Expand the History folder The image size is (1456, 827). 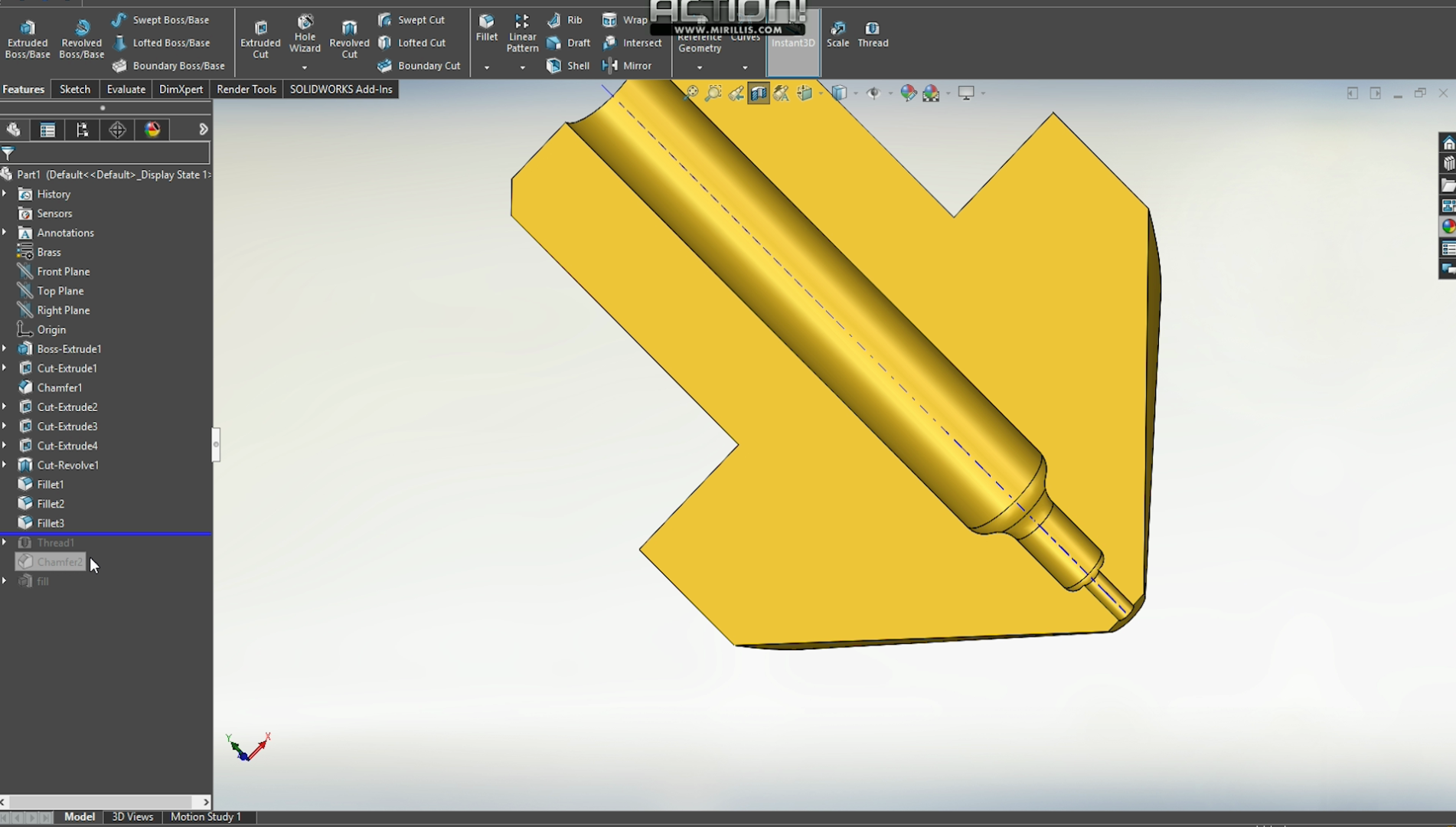[5, 194]
